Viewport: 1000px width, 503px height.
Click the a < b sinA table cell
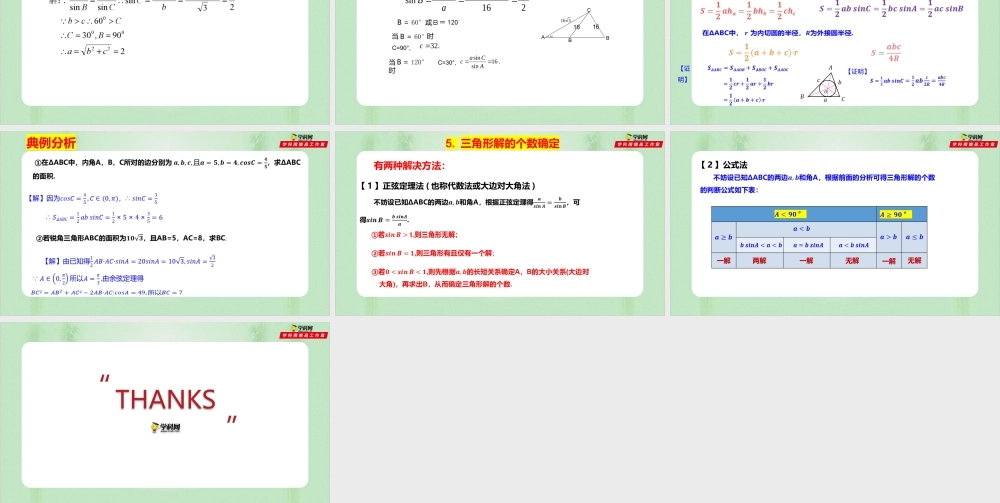click(853, 245)
